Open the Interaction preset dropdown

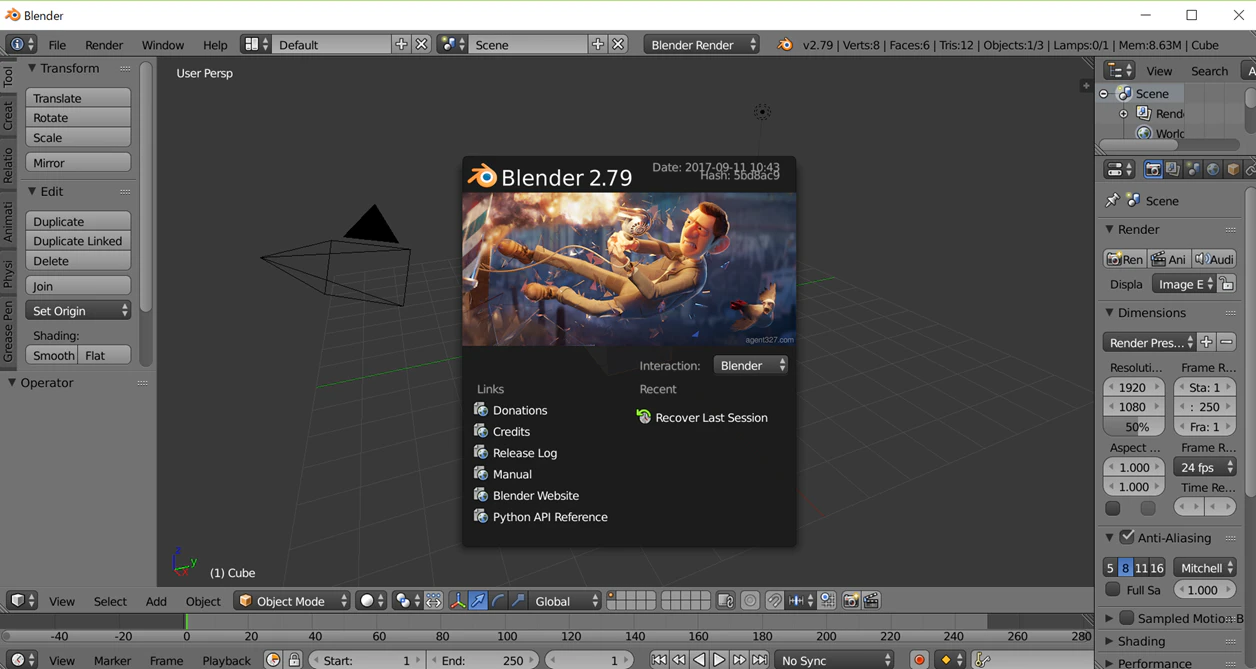pyautogui.click(x=752, y=366)
